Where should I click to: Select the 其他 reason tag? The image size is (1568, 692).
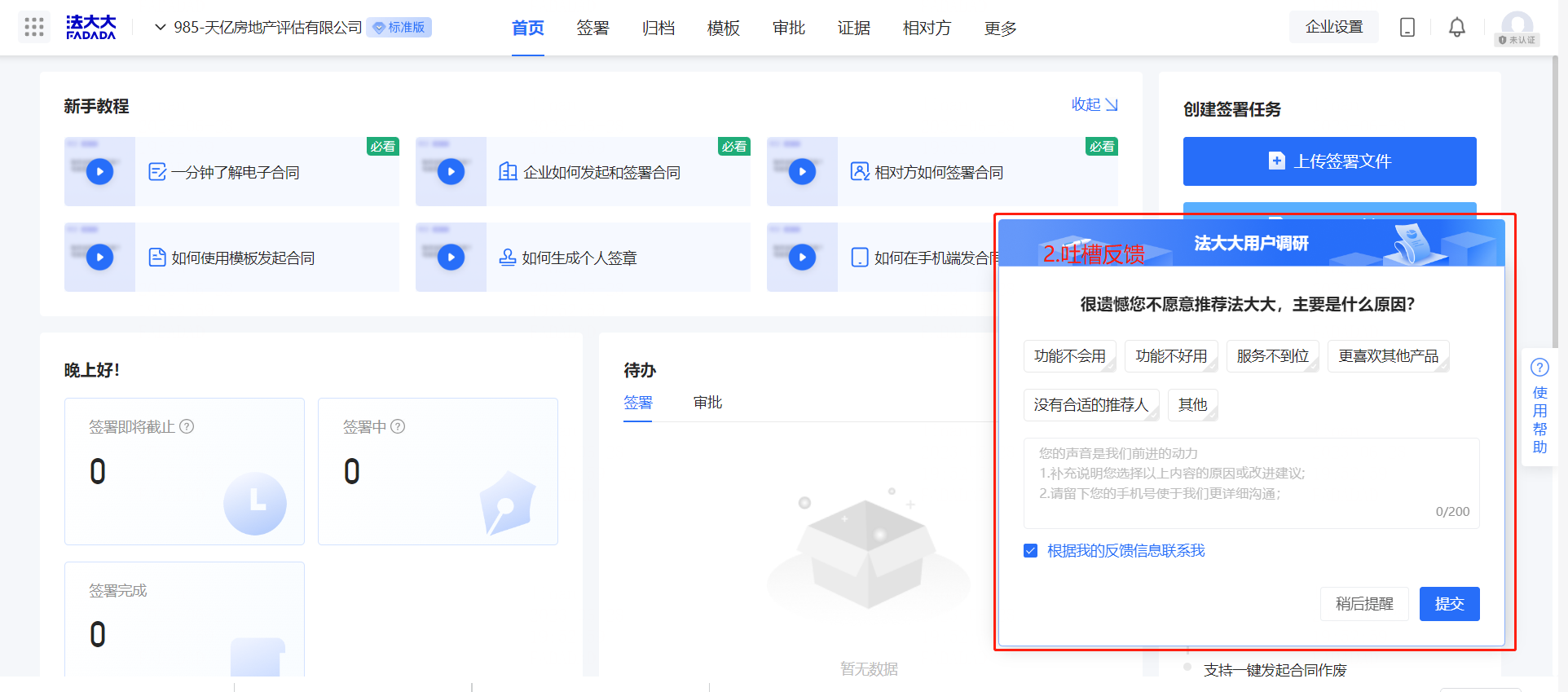coord(1193,405)
